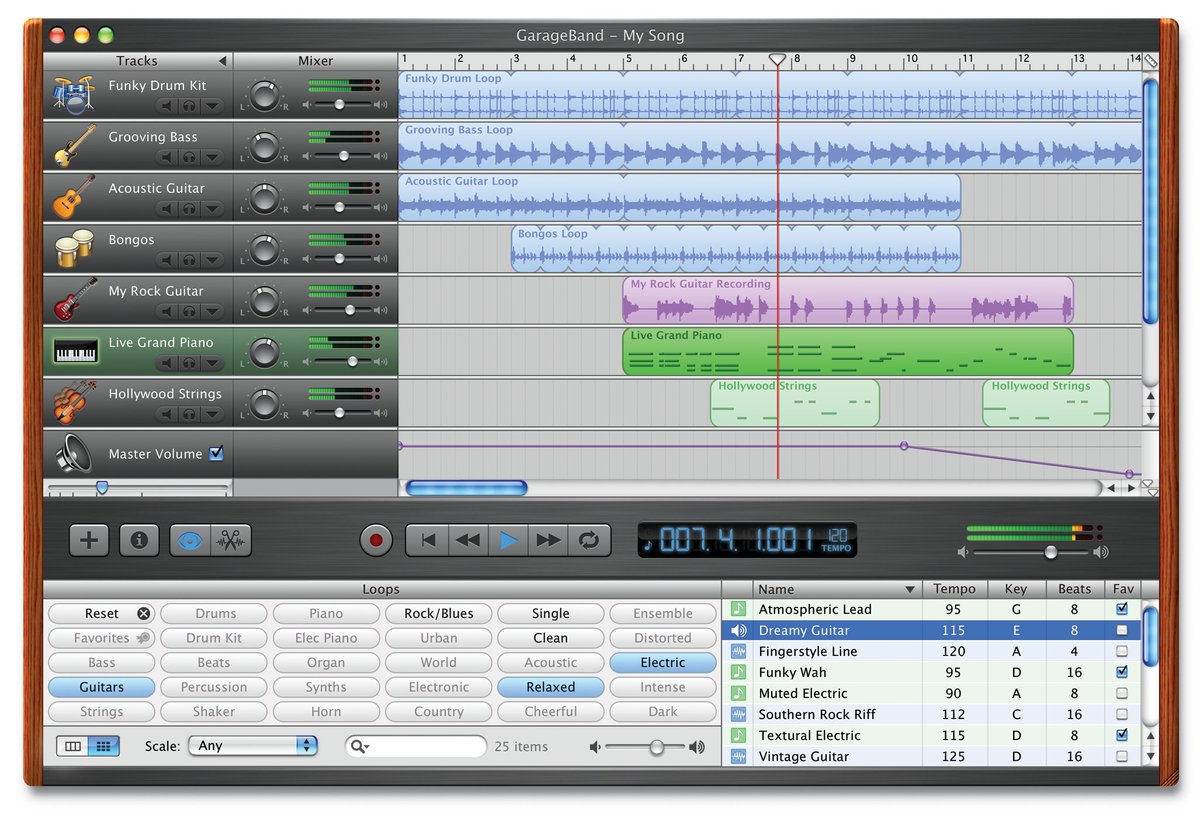Image resolution: width=1200 pixels, height=820 pixels.
Task: Add a new track with plus button
Action: coord(89,540)
